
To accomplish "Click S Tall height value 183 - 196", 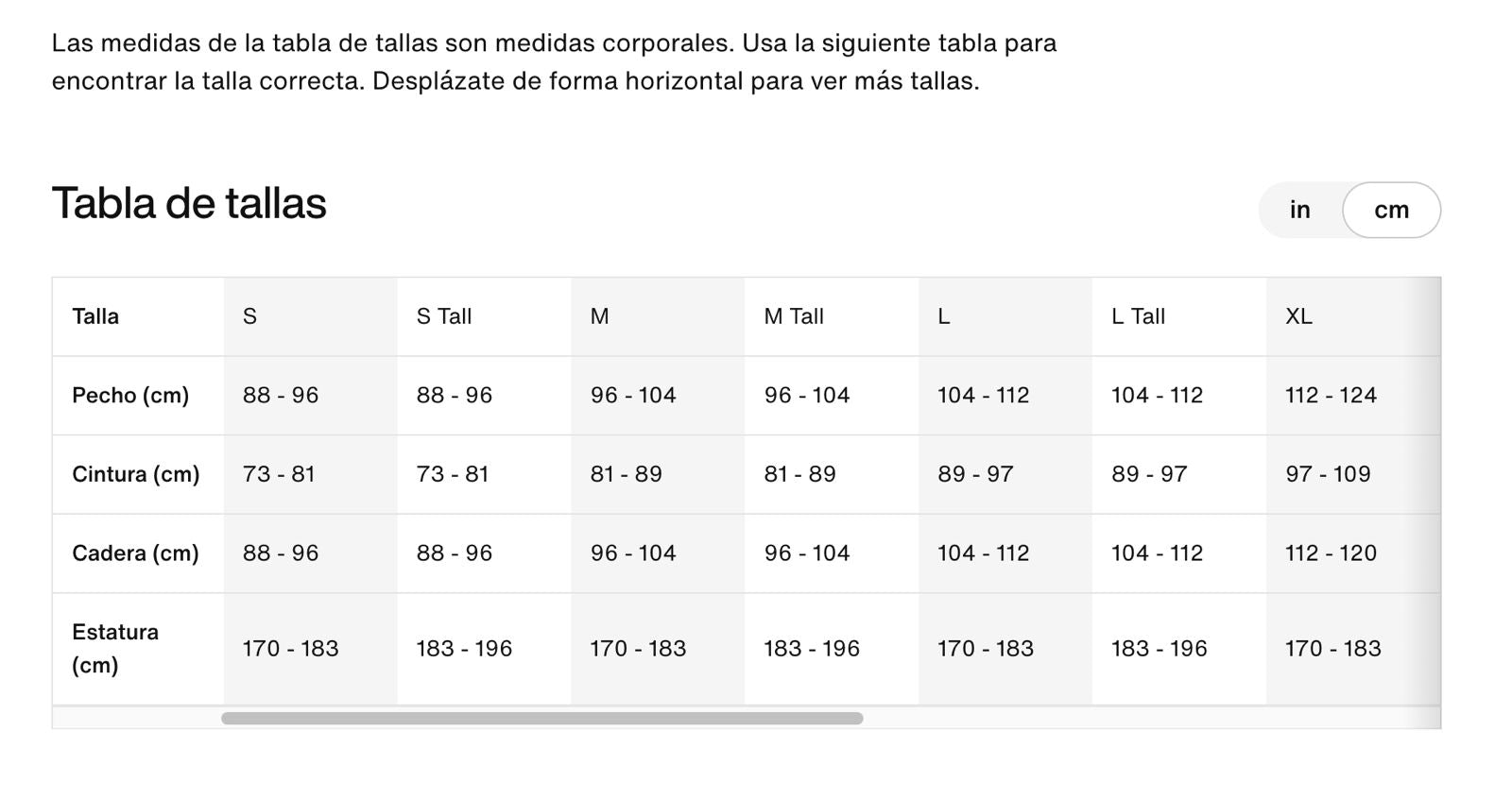I will tap(464, 649).
